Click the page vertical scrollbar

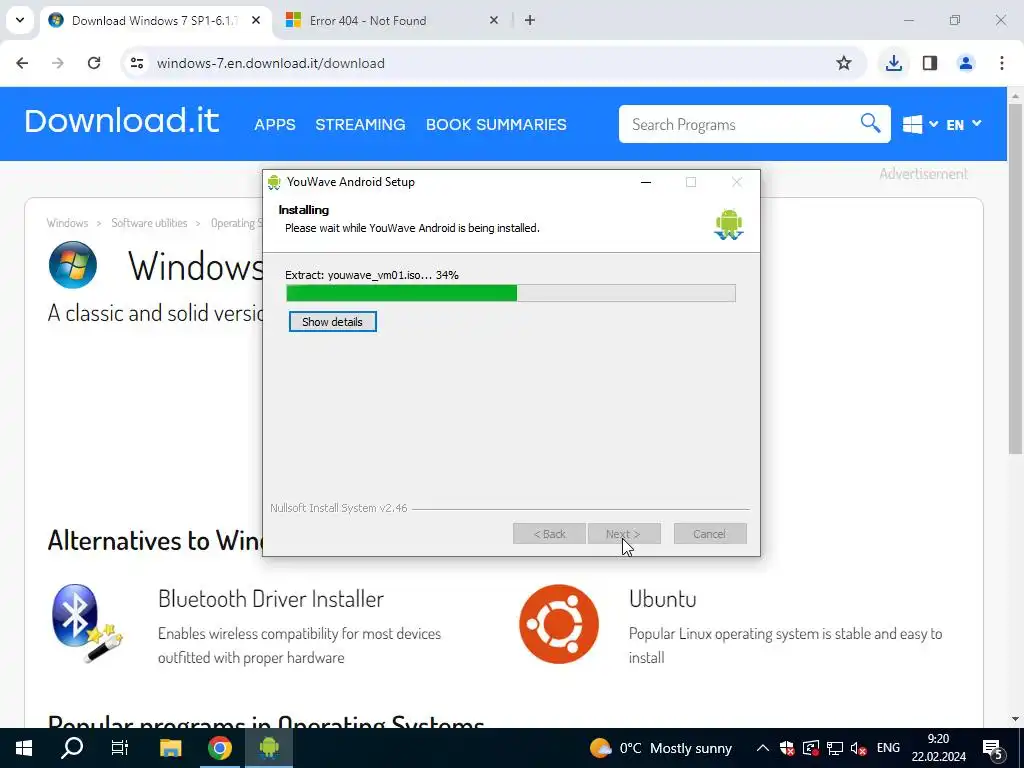coord(1015,278)
